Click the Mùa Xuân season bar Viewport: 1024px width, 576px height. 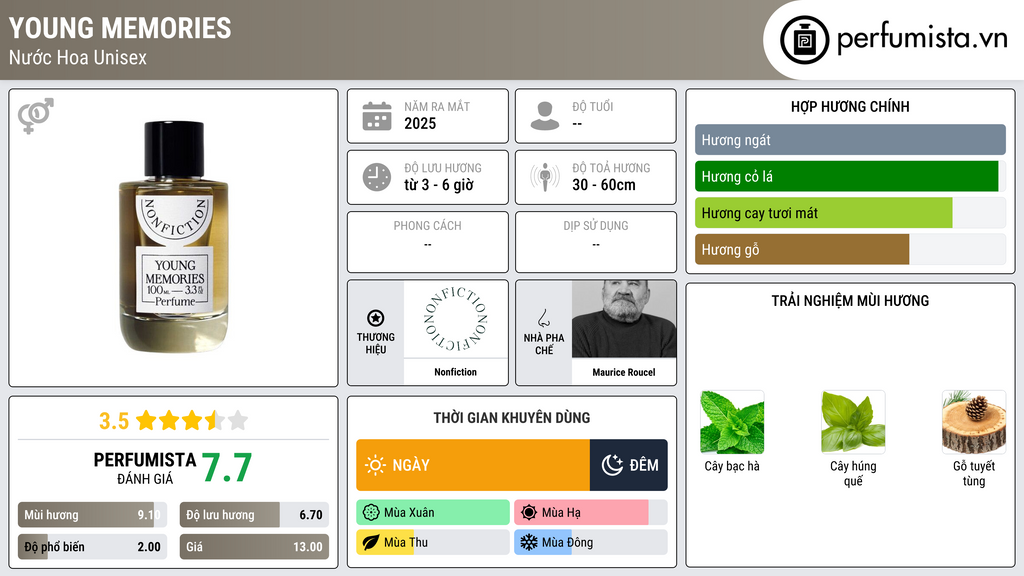pos(433,513)
